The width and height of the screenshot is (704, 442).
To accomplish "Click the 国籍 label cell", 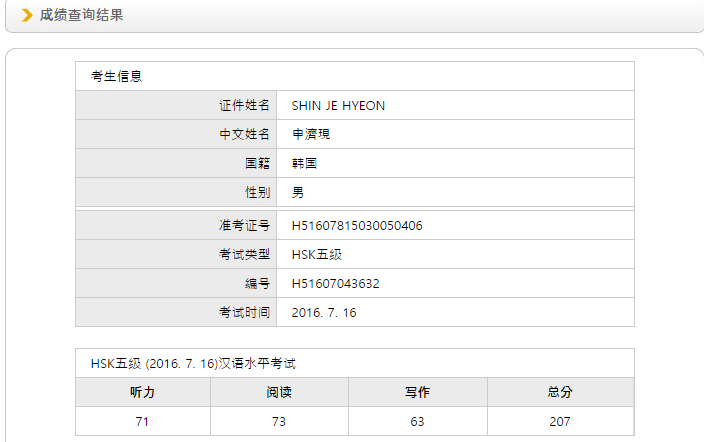I will point(176,163).
